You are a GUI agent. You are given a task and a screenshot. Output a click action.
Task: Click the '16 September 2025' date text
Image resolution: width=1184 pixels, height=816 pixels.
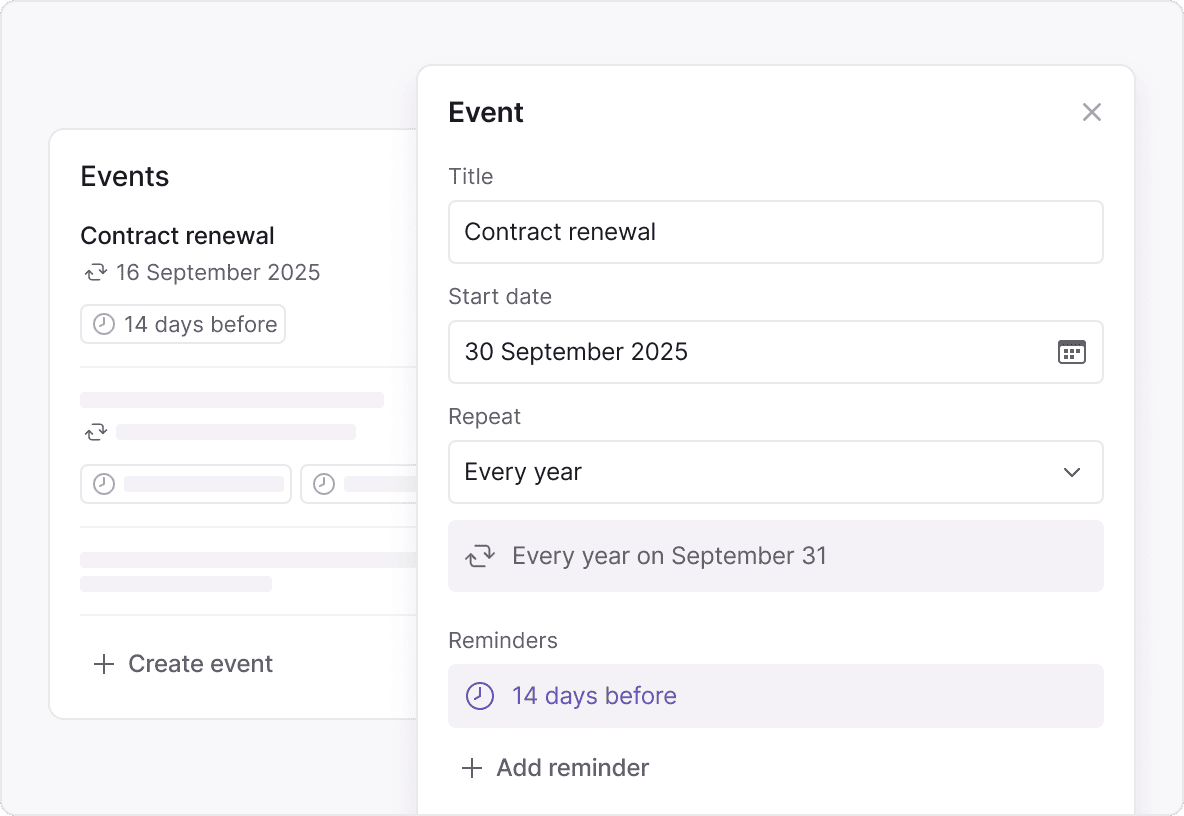(x=218, y=272)
